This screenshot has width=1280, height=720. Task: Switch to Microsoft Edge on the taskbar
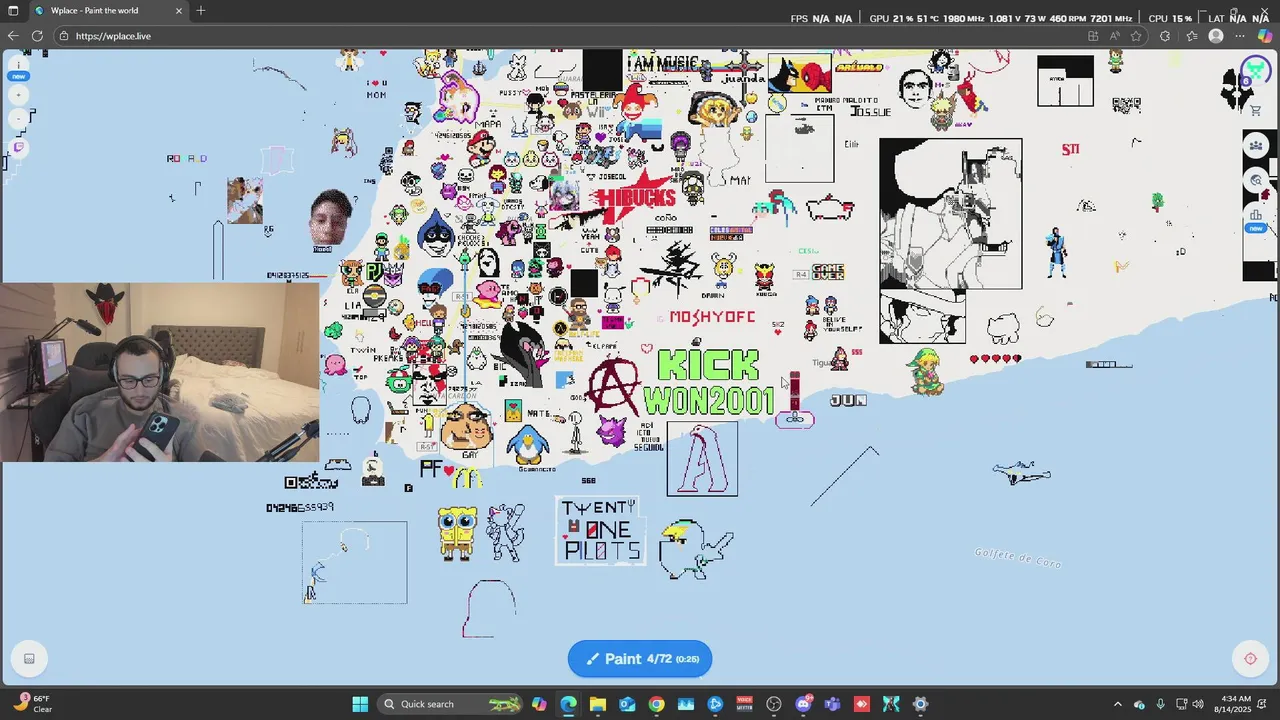(569, 704)
